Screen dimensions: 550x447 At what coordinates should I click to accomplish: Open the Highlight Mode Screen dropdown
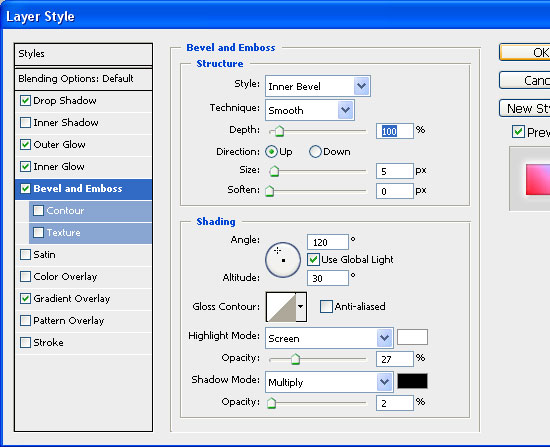coord(329,338)
